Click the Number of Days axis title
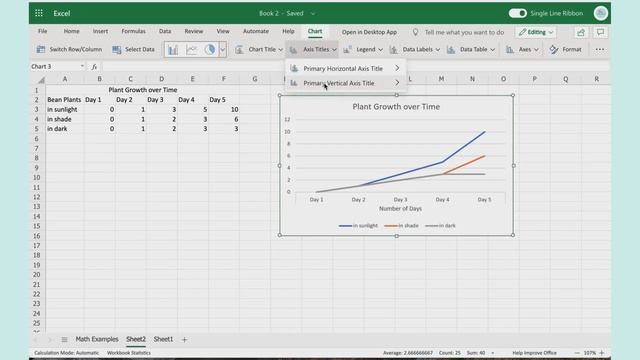640x360 pixels. [x=400, y=208]
